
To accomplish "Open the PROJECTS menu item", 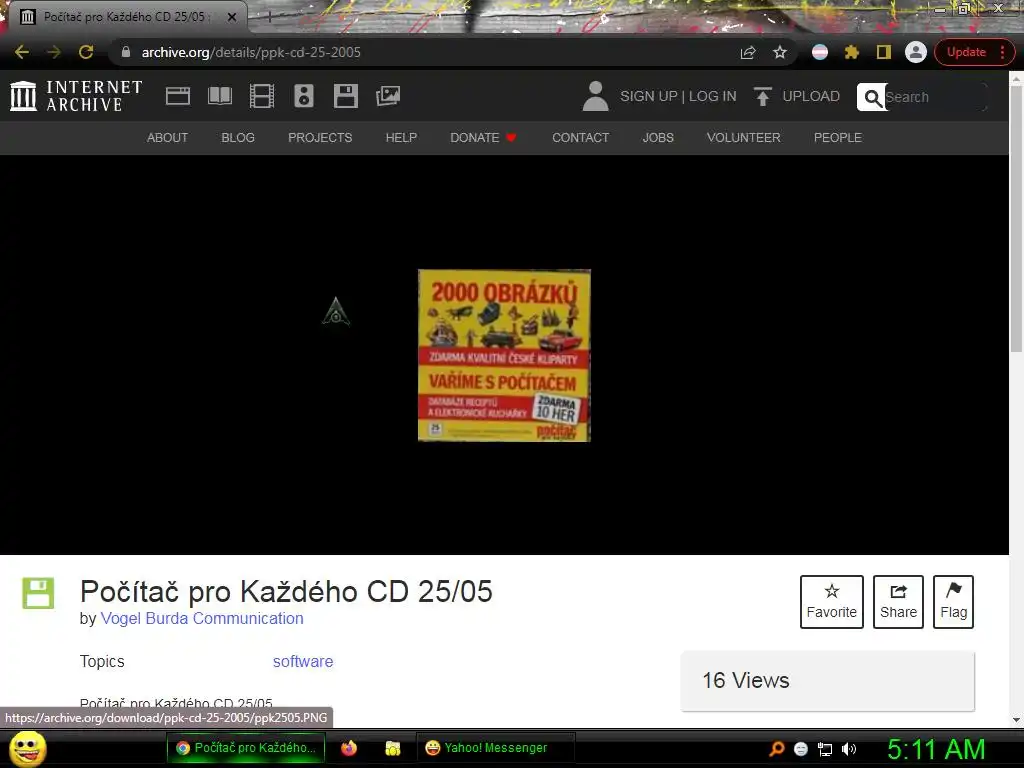I will [320, 138].
